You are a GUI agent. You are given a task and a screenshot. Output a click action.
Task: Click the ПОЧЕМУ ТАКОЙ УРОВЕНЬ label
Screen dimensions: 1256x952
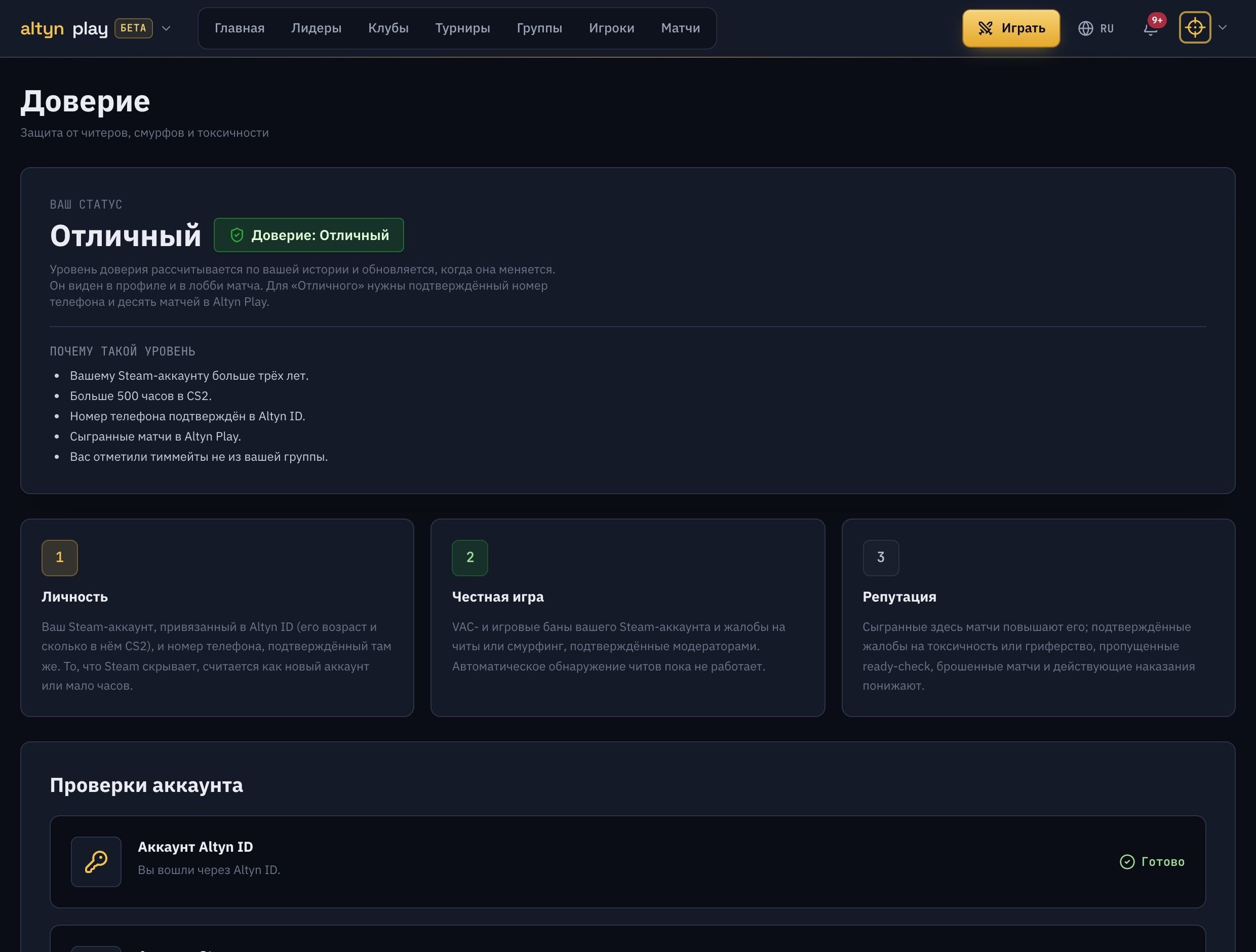coord(123,351)
